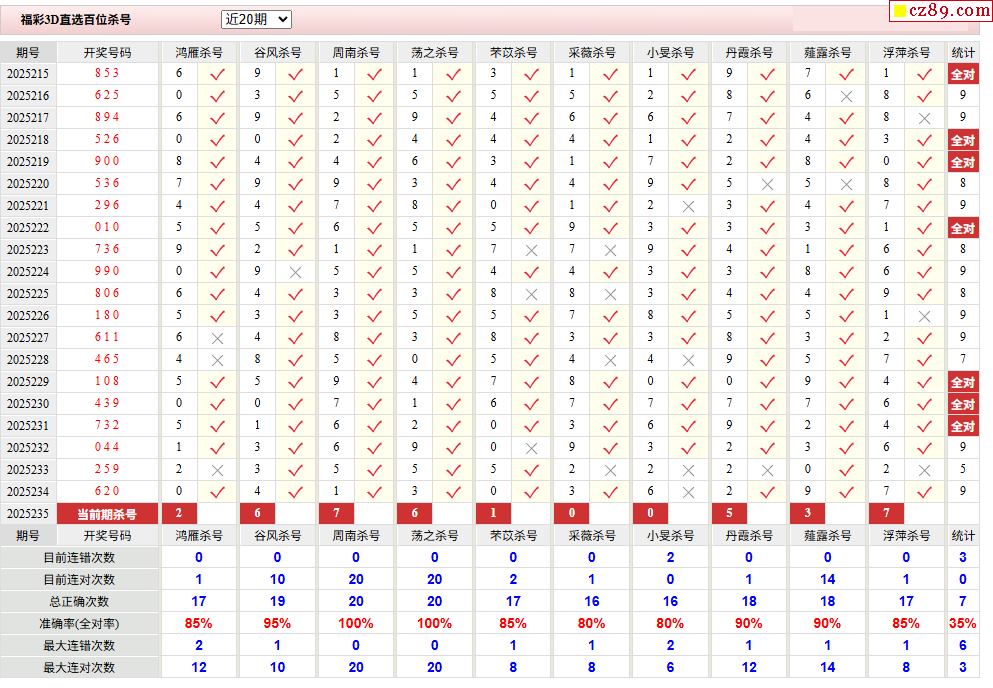Viewport: 993px width, 688px height.
Task: Click the X mark for 小旻 in row 2025228
Action: [688, 360]
